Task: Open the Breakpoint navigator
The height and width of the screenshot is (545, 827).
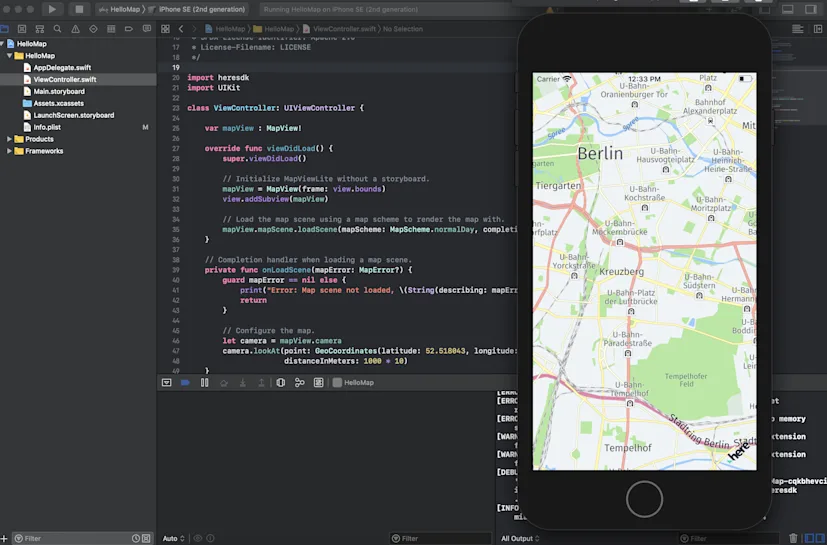Action: 129,29
